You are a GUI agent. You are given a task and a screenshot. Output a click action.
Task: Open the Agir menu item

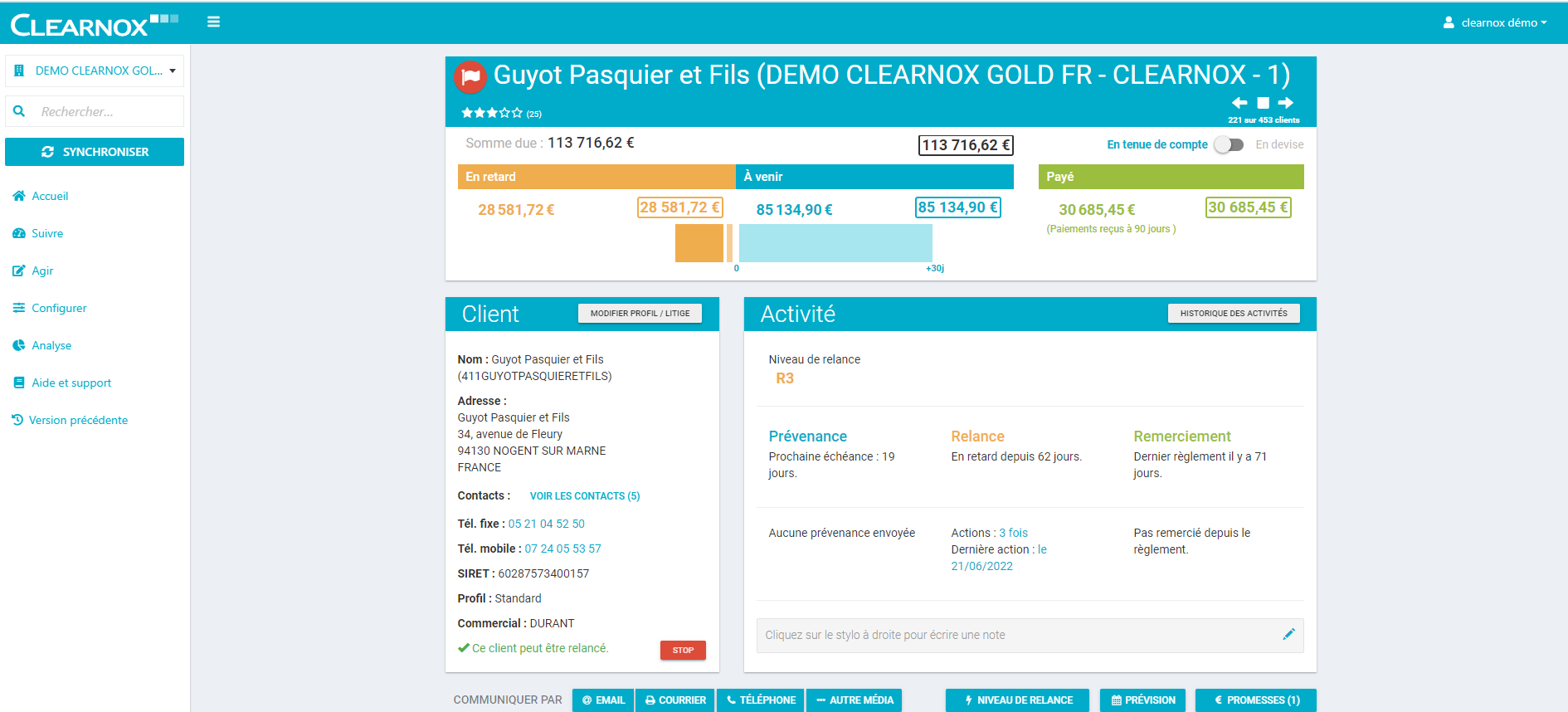pyautogui.click(x=33, y=271)
